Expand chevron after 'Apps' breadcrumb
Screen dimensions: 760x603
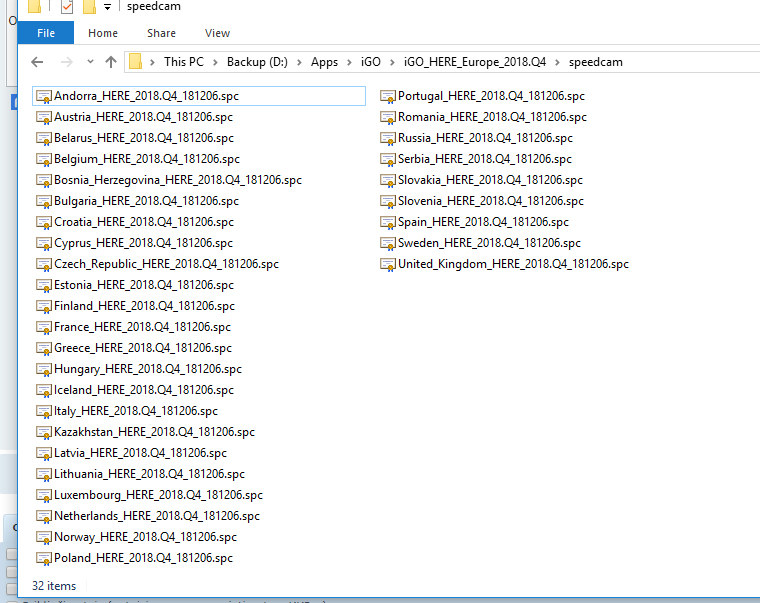[349, 63]
